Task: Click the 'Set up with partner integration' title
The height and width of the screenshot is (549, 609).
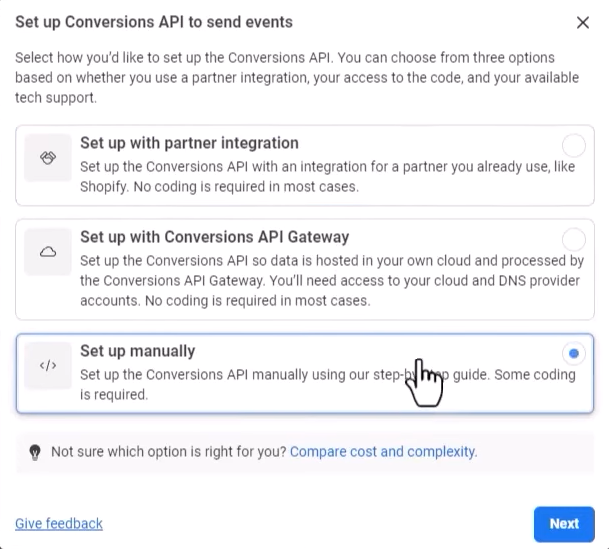Action: tap(189, 143)
